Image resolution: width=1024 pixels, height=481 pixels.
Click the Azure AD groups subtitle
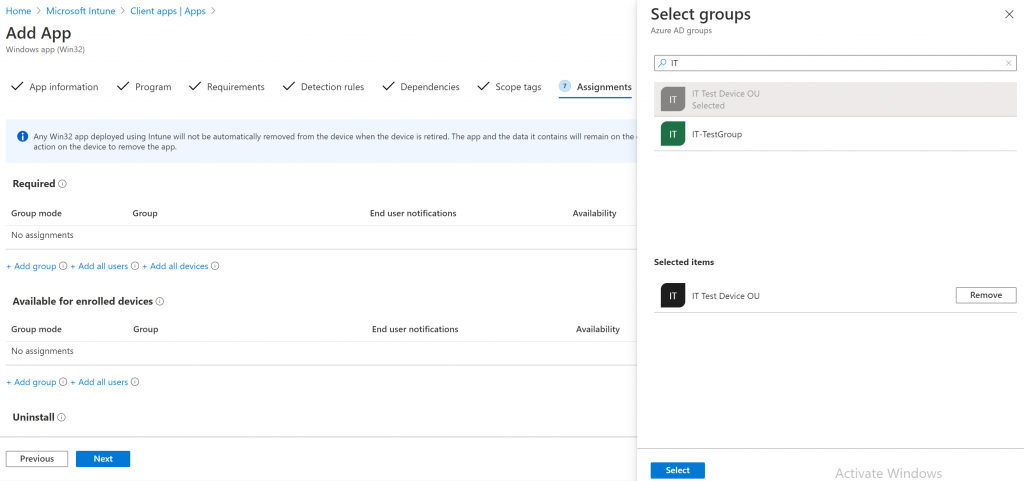(x=681, y=31)
